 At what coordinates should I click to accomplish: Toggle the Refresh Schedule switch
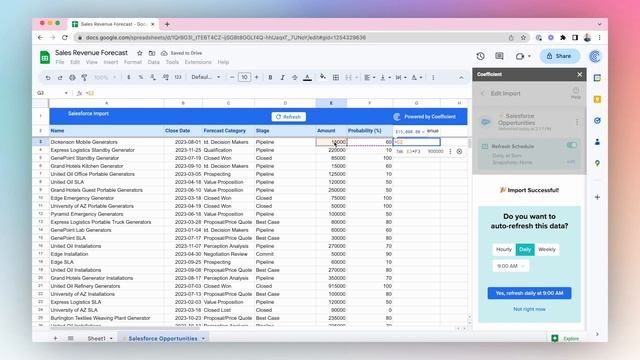point(571,145)
